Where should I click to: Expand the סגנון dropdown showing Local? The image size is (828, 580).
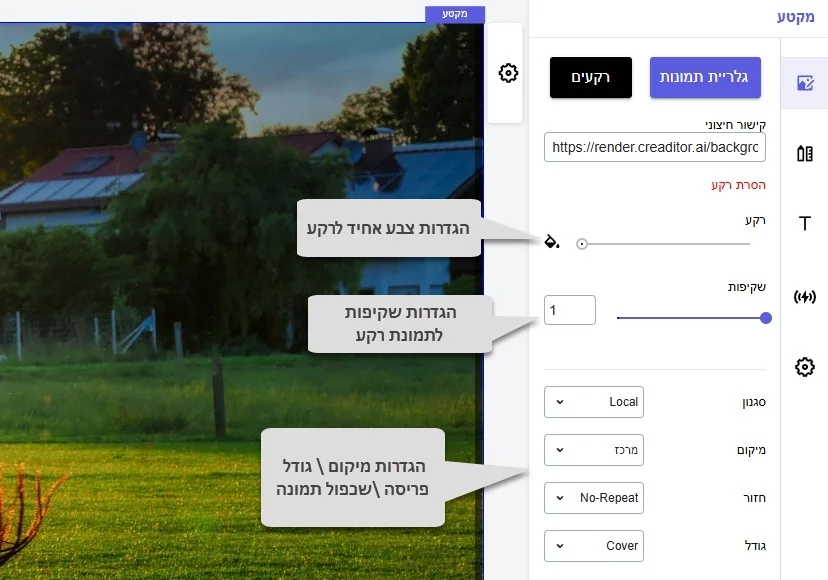593,402
